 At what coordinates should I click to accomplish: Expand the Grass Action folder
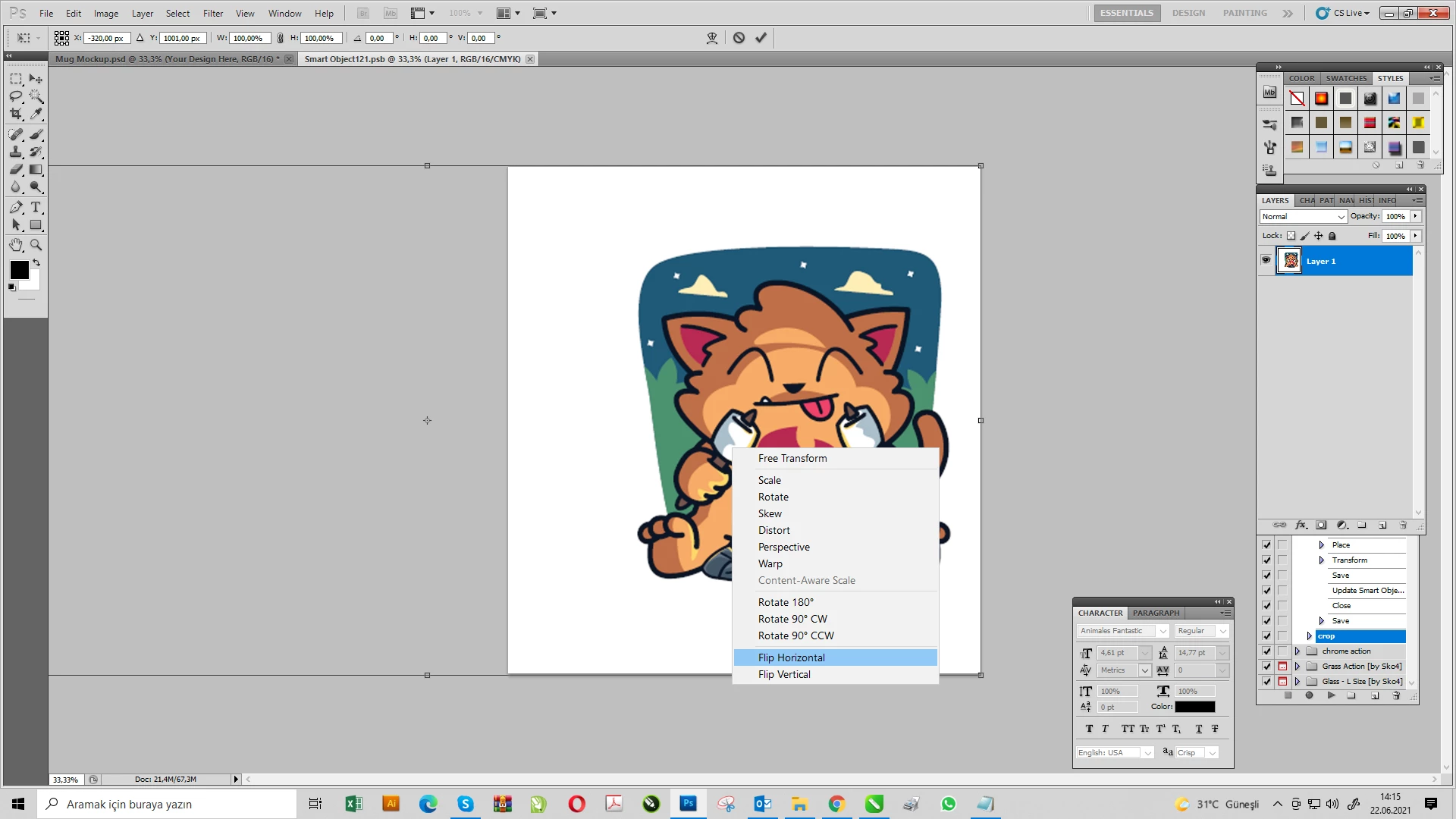[1298, 667]
